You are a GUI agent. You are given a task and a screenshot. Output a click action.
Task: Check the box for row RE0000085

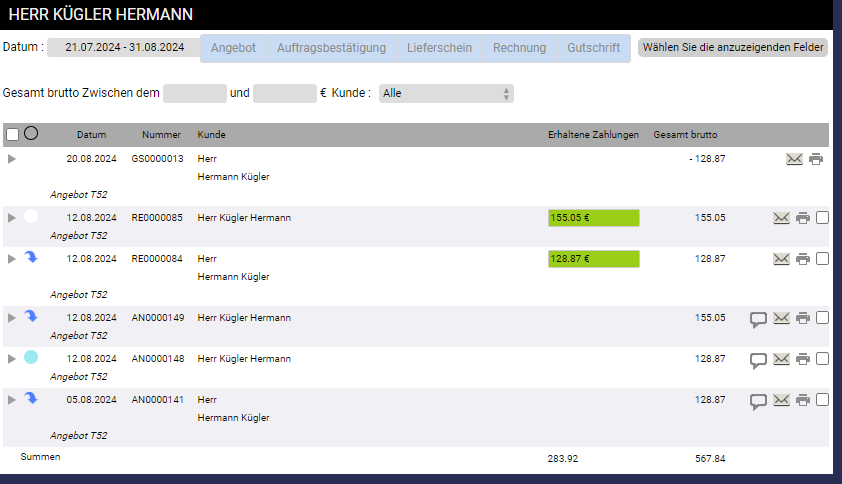[822, 218]
